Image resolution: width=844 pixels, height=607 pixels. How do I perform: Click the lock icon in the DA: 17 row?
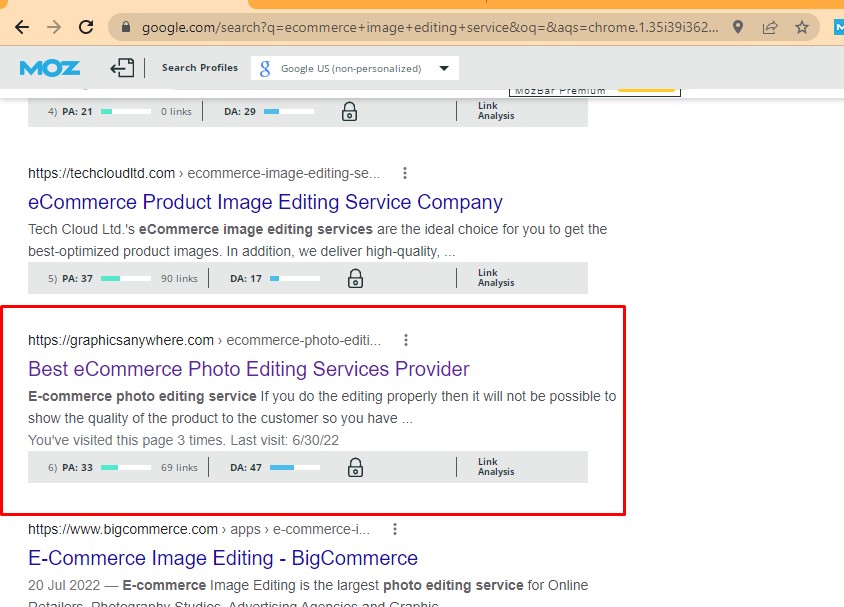click(355, 279)
